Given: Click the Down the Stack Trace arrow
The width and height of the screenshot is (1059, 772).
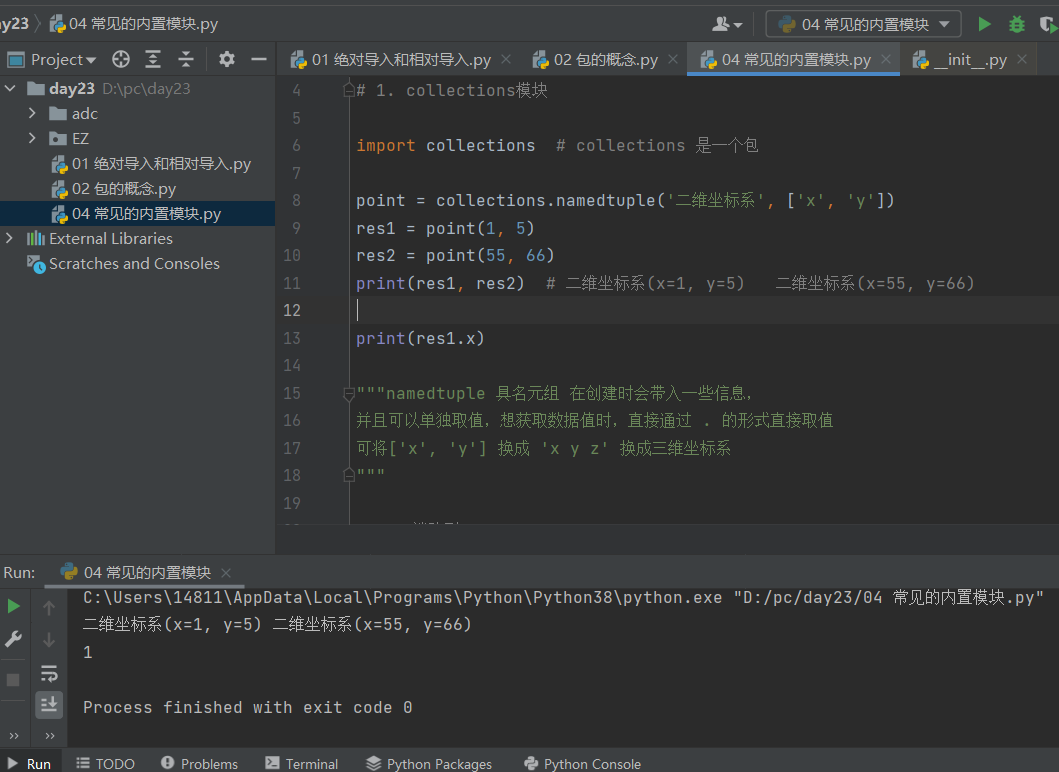Looking at the screenshot, I should click(x=49, y=639).
